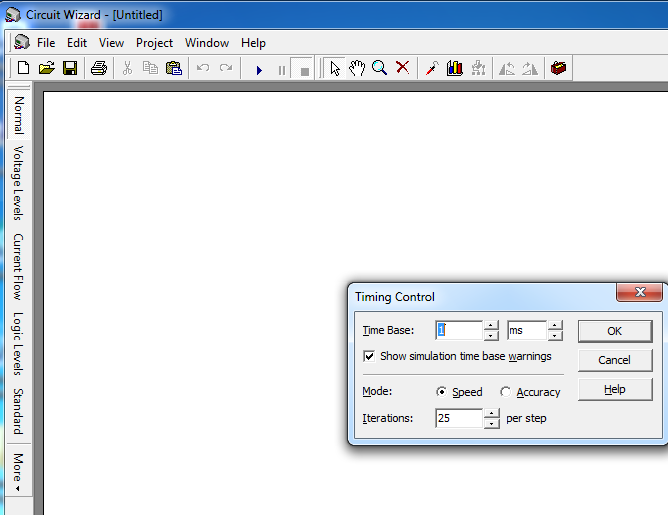The width and height of the screenshot is (668, 515).
Task: Expand the More views list
Action: [19, 470]
